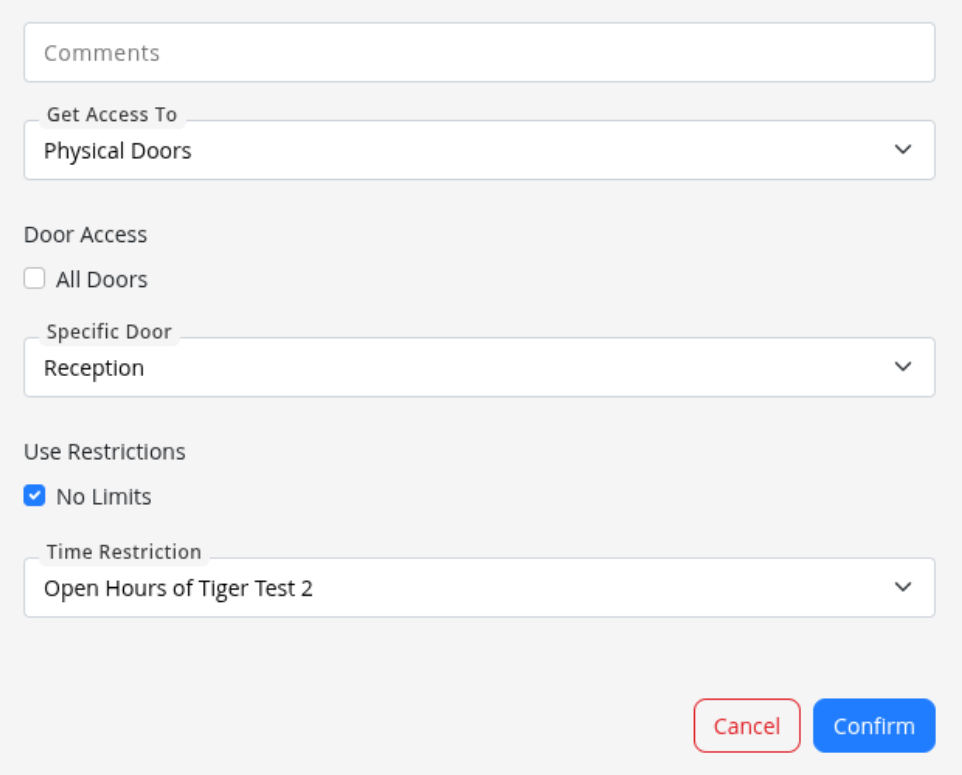Viewport: 962px width, 775px height.
Task: Click the Door Access section heading
Action: (86, 235)
